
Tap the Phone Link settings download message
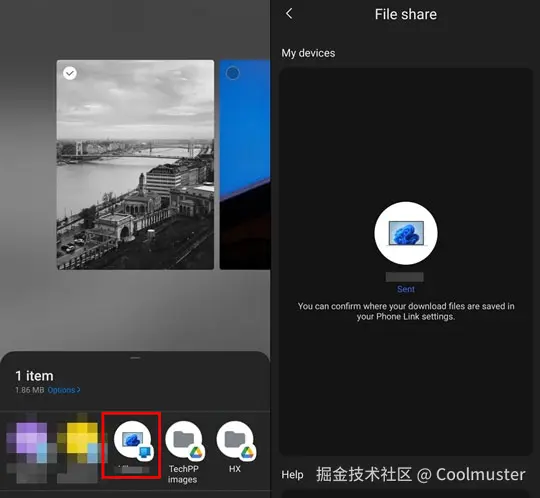406,311
